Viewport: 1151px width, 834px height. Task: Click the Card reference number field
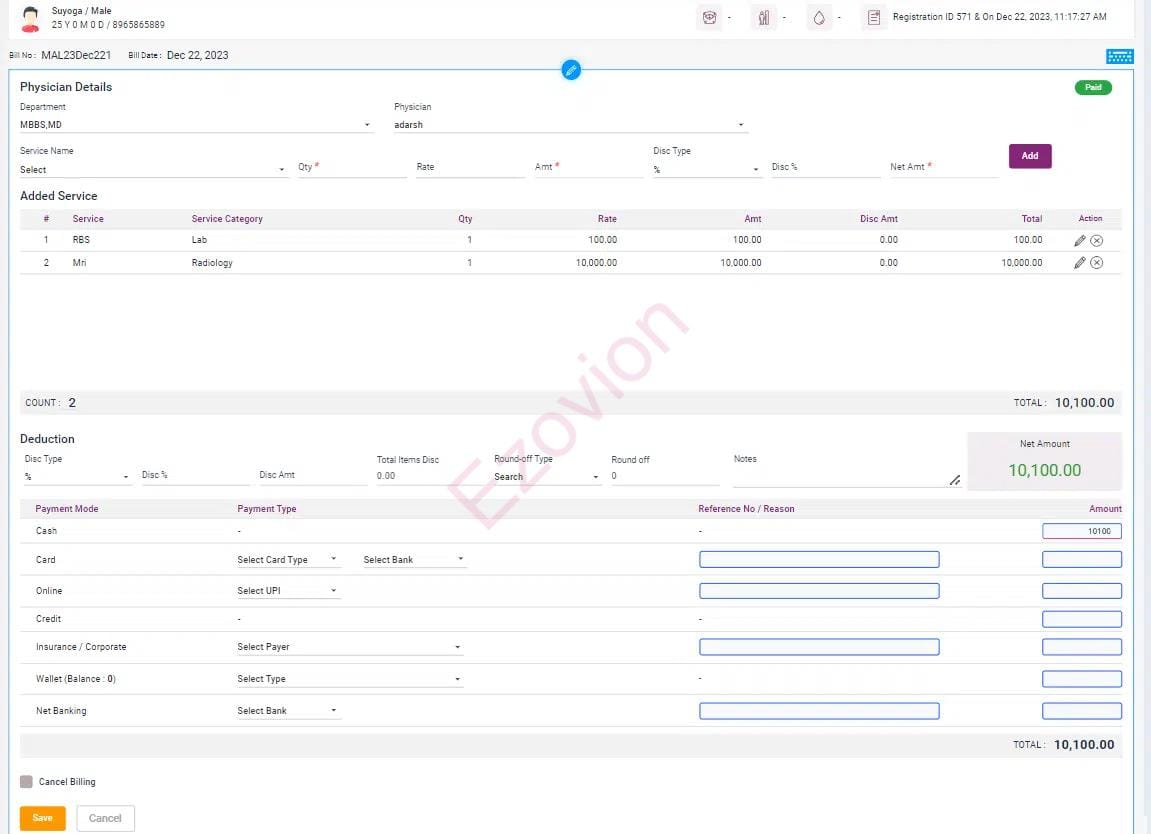[x=819, y=560]
